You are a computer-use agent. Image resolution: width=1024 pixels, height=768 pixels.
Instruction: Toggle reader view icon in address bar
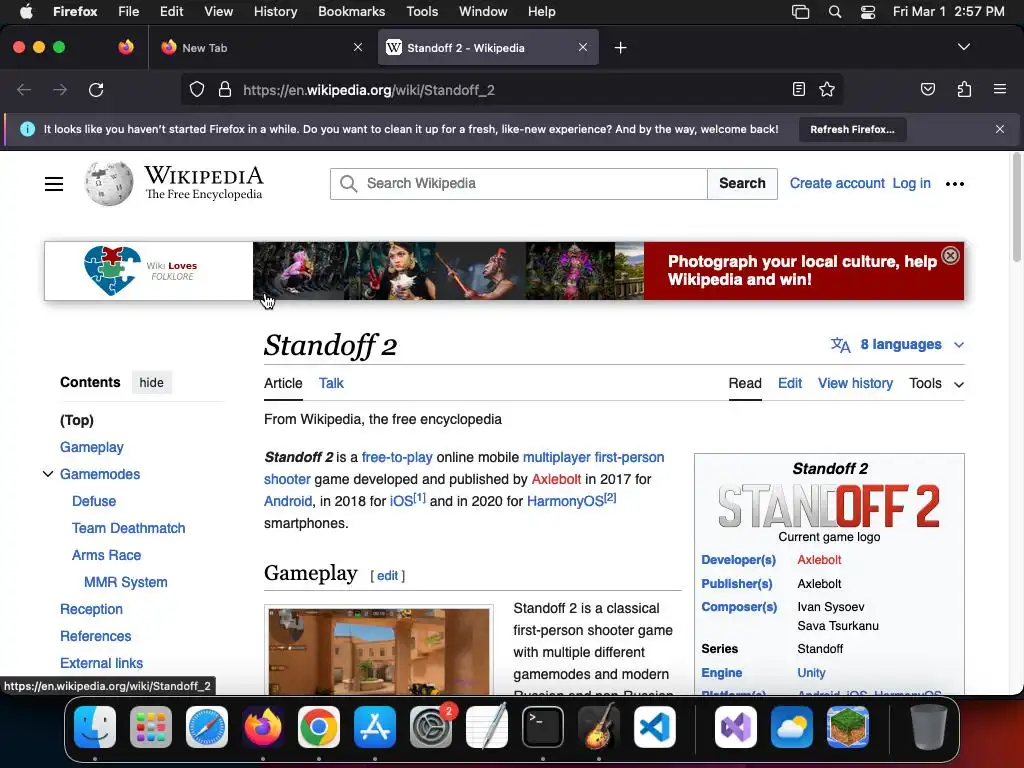(x=799, y=89)
